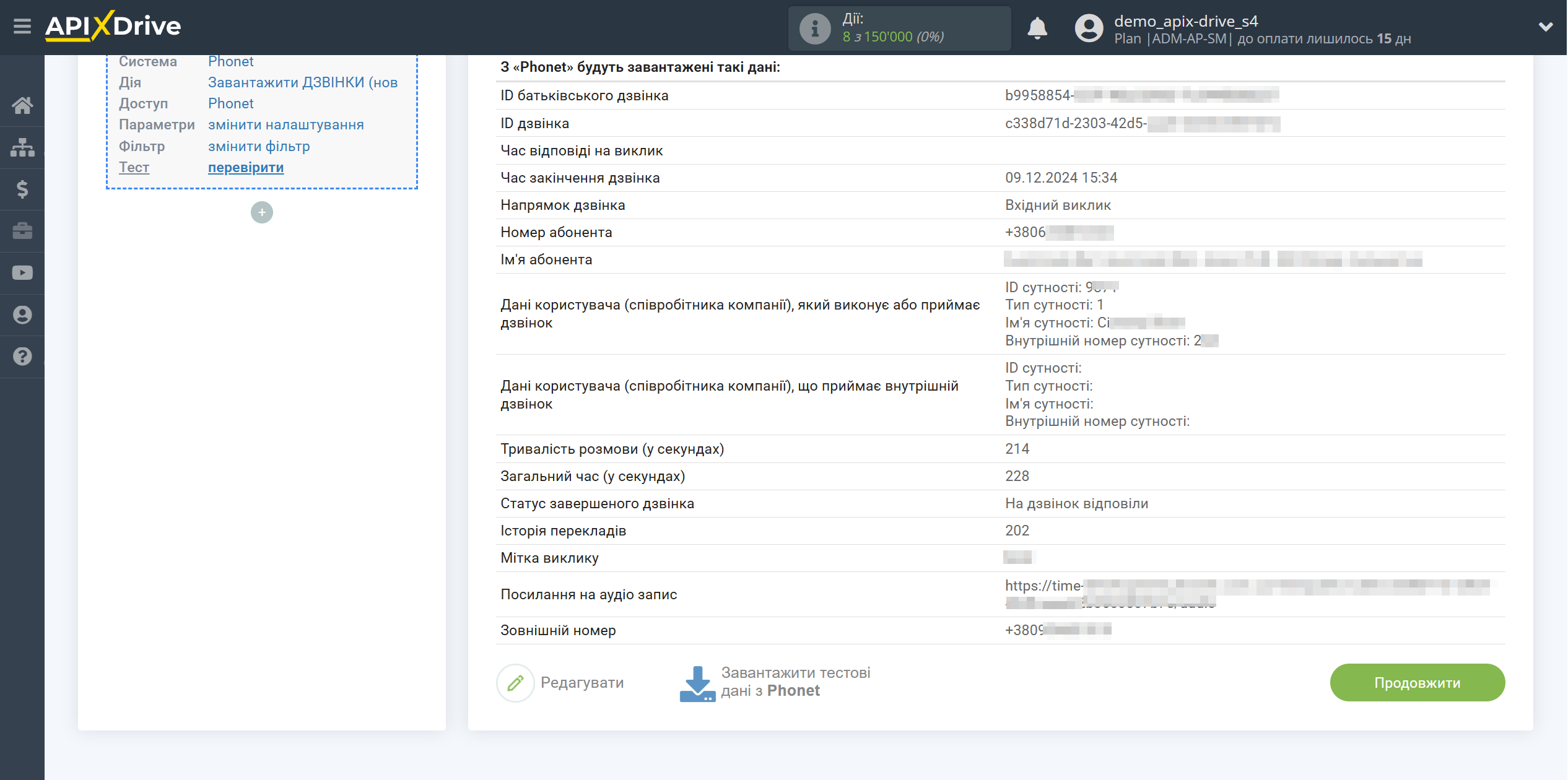Open help question mark icon
This screenshot has height=780, width=1568.
click(22, 357)
